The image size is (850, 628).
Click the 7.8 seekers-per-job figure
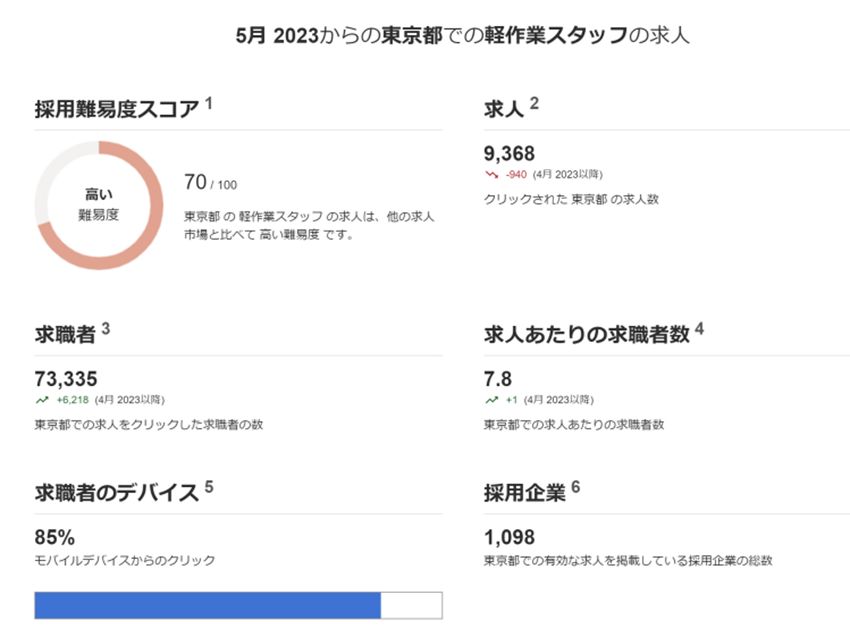point(498,378)
